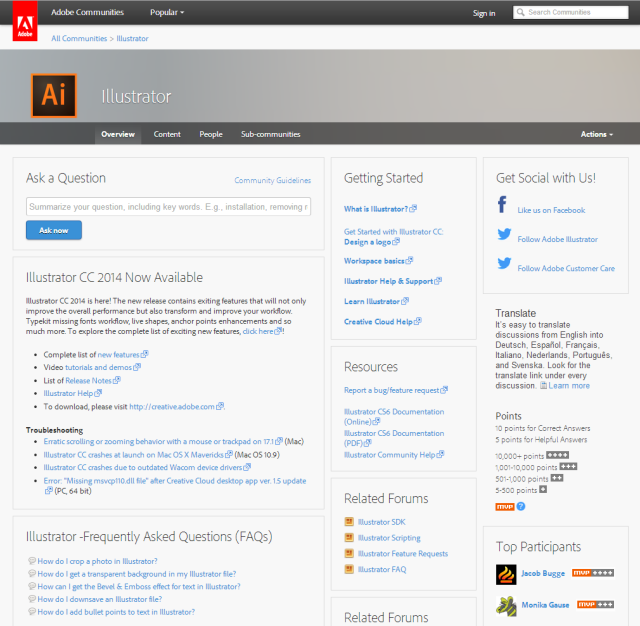Open Erratic scrolling or zooming troubleshooting link
The width and height of the screenshot is (640, 626).
[x=163, y=442]
